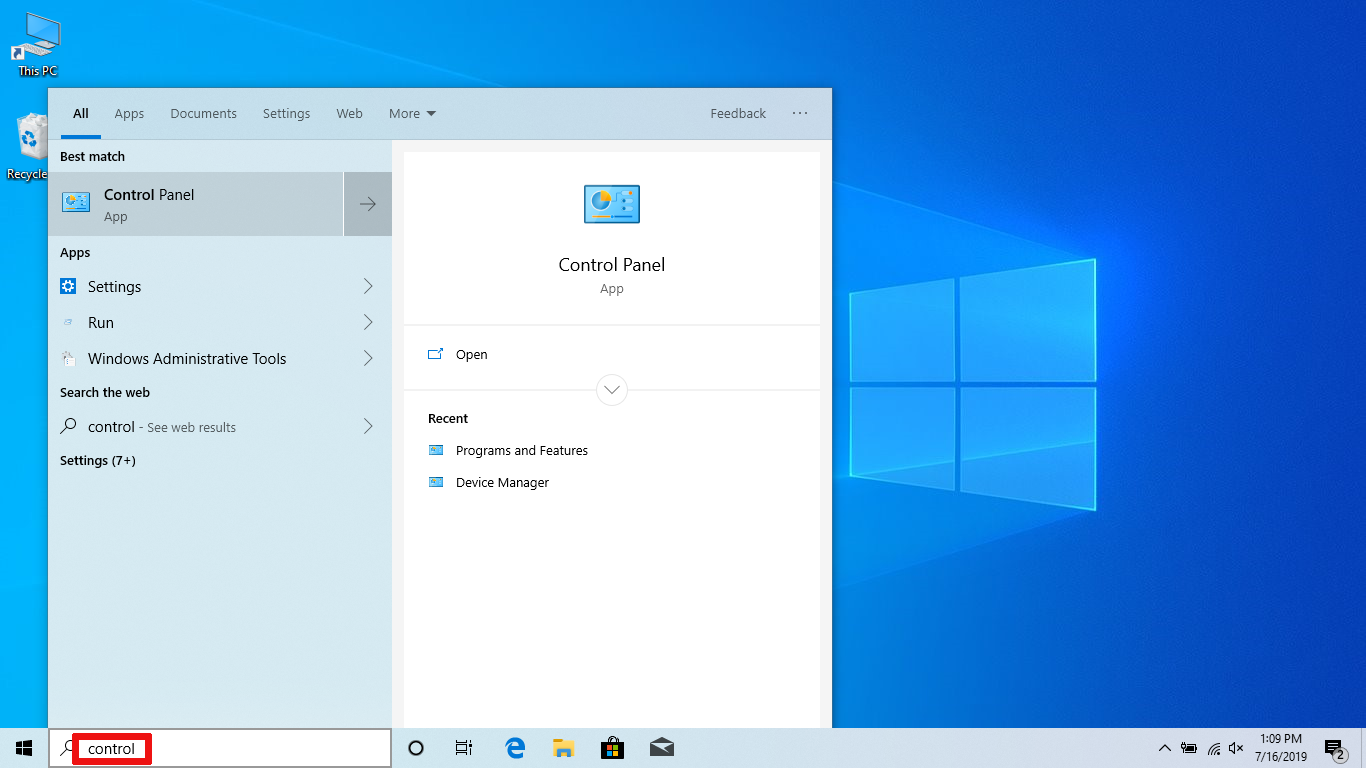Click the search box containing "control"

tap(220, 748)
